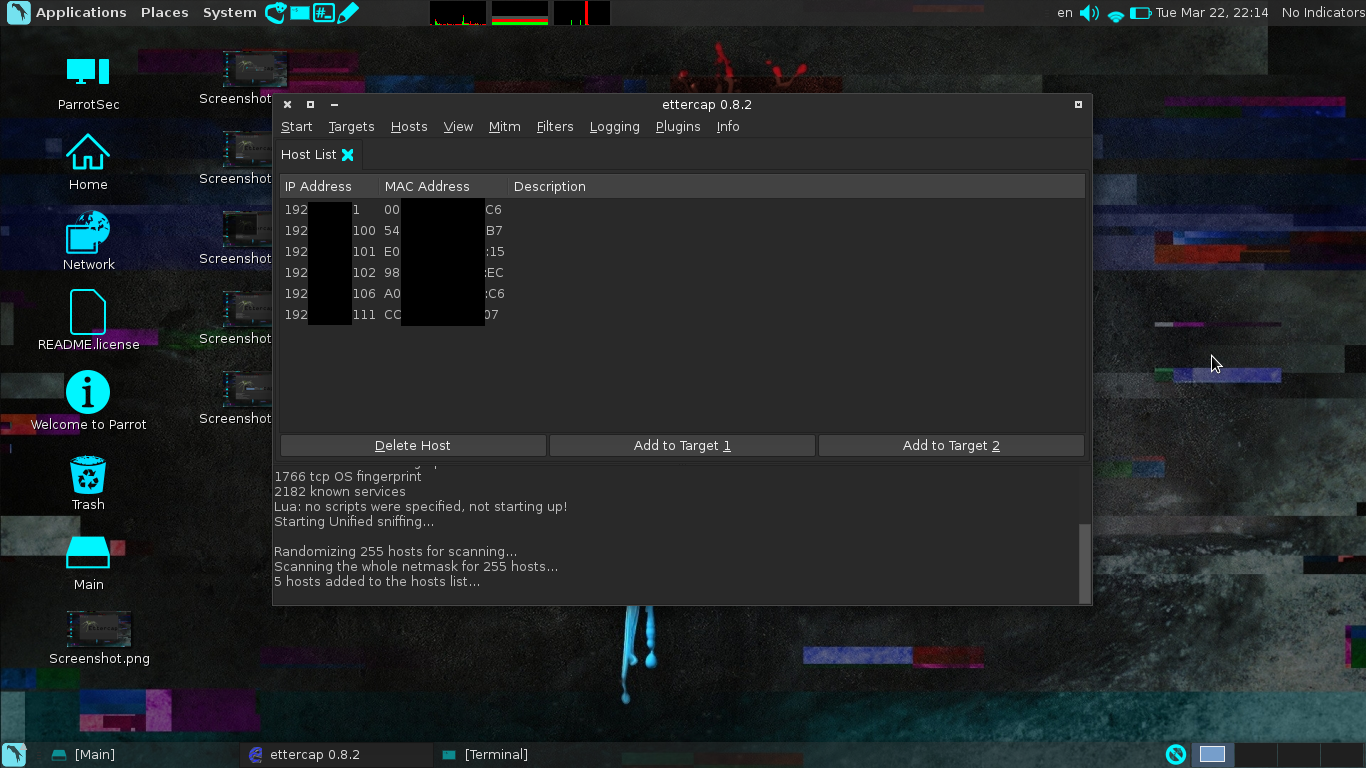This screenshot has height=768, width=1366.
Task: Switch to ettercap 0.8.2 taskbar button
Action: pyautogui.click(x=336, y=755)
